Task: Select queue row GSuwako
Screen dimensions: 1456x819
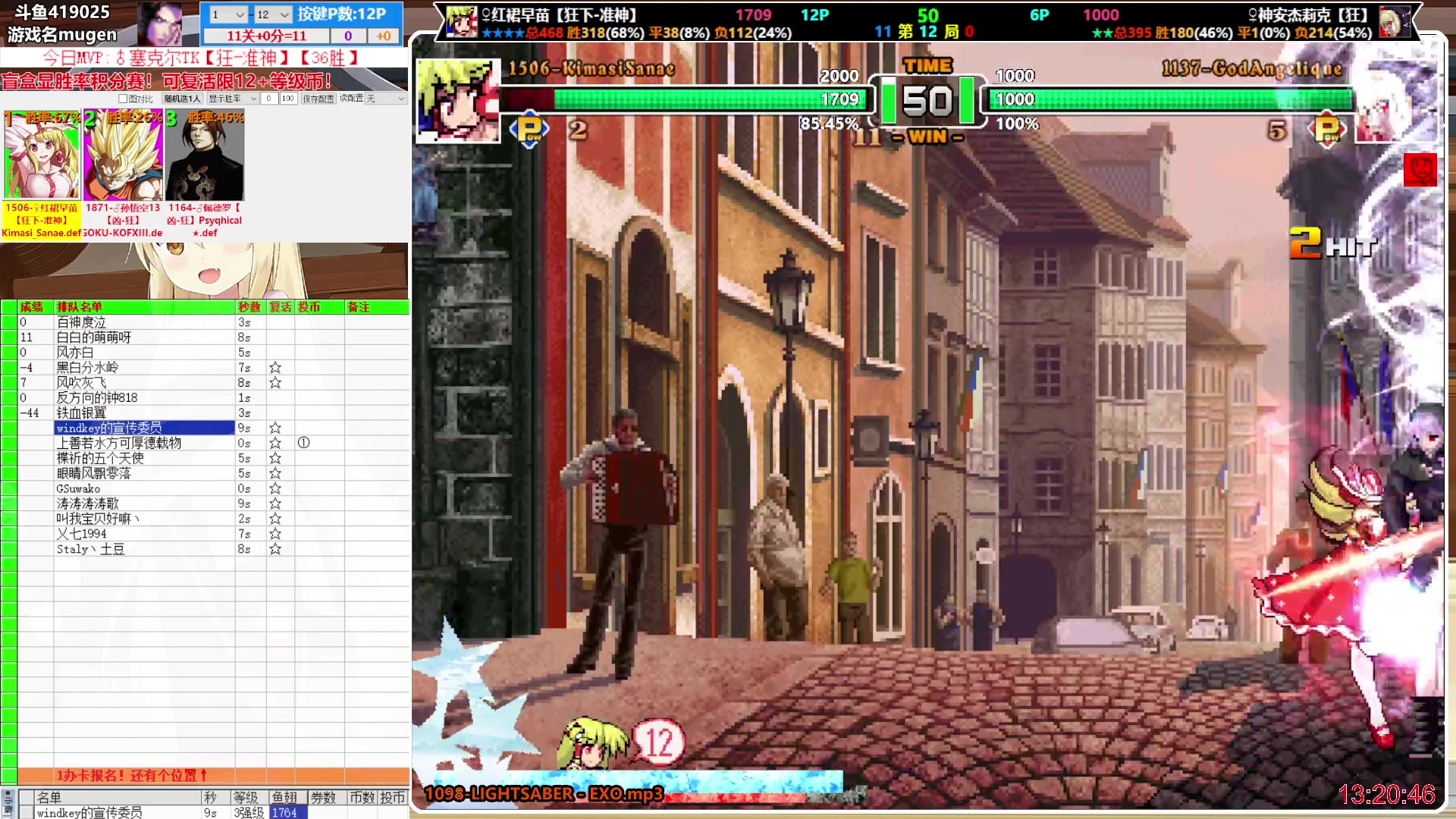Action: click(144, 489)
